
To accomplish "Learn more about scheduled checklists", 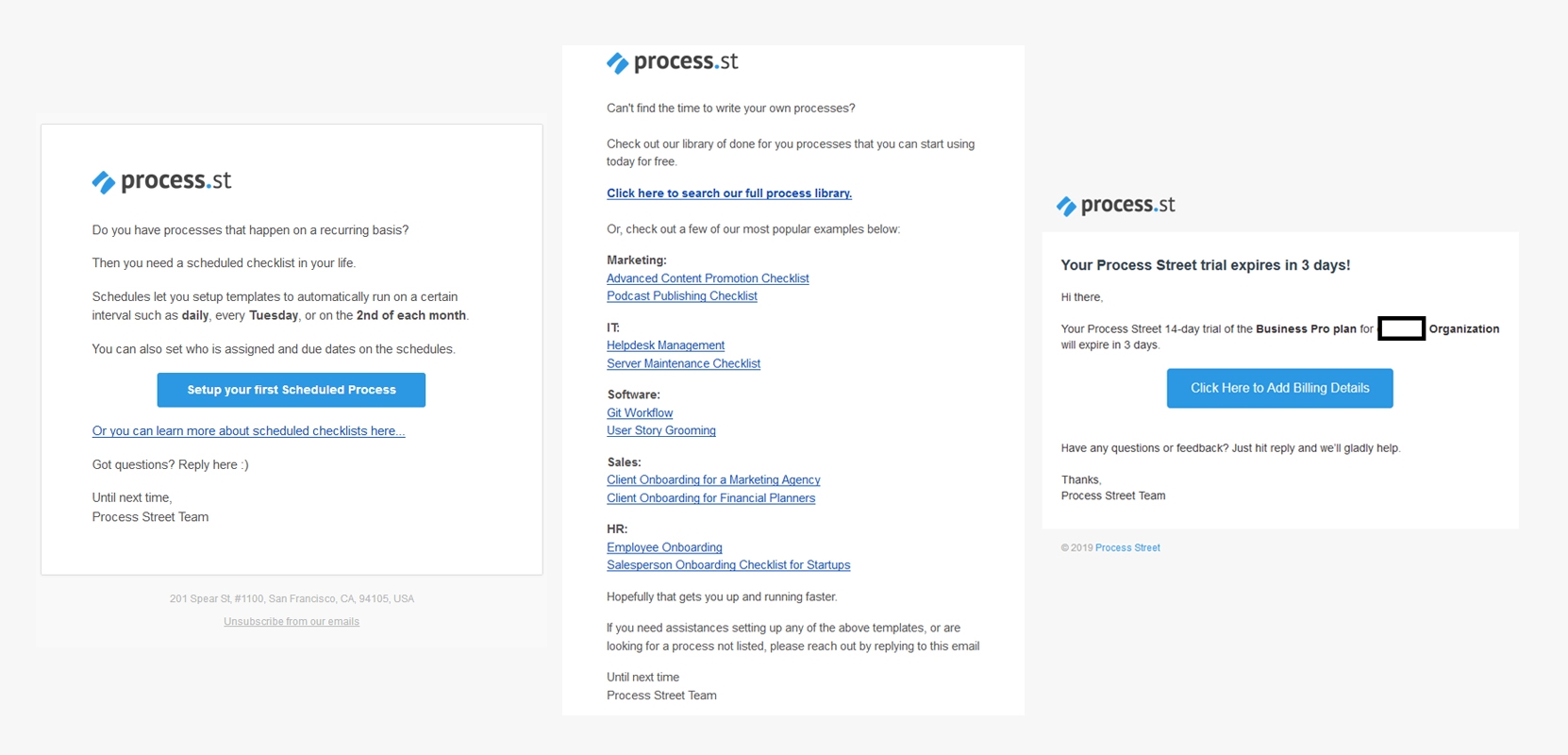I will pos(248,430).
